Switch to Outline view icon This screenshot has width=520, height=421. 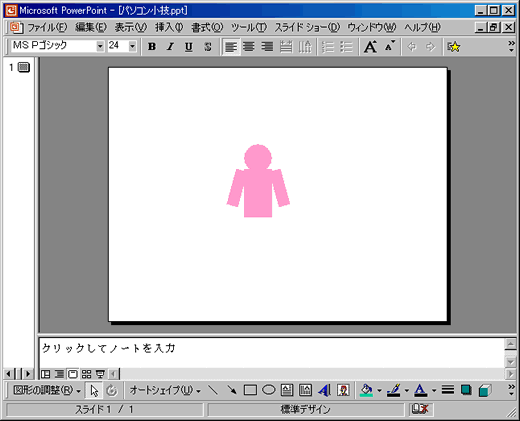(59, 374)
